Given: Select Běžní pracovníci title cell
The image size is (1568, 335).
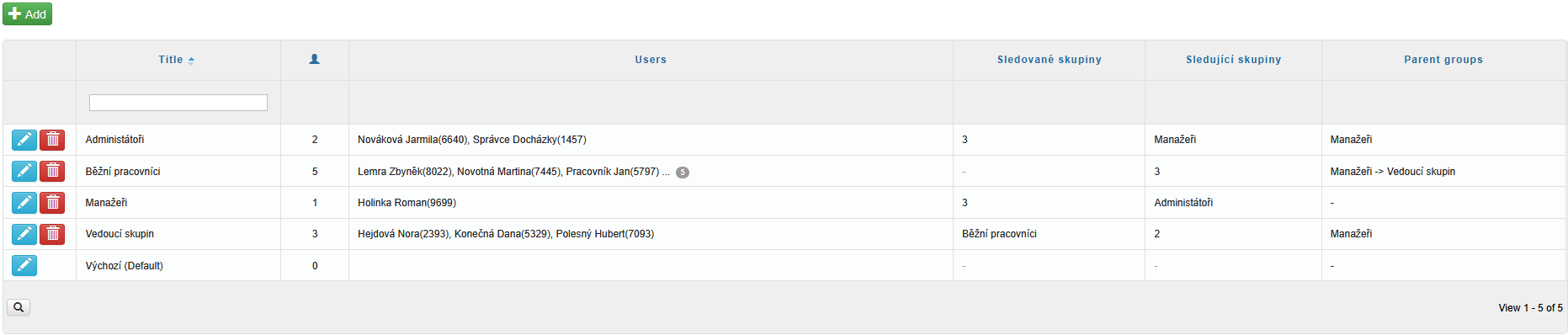Looking at the screenshot, I should point(178,171).
